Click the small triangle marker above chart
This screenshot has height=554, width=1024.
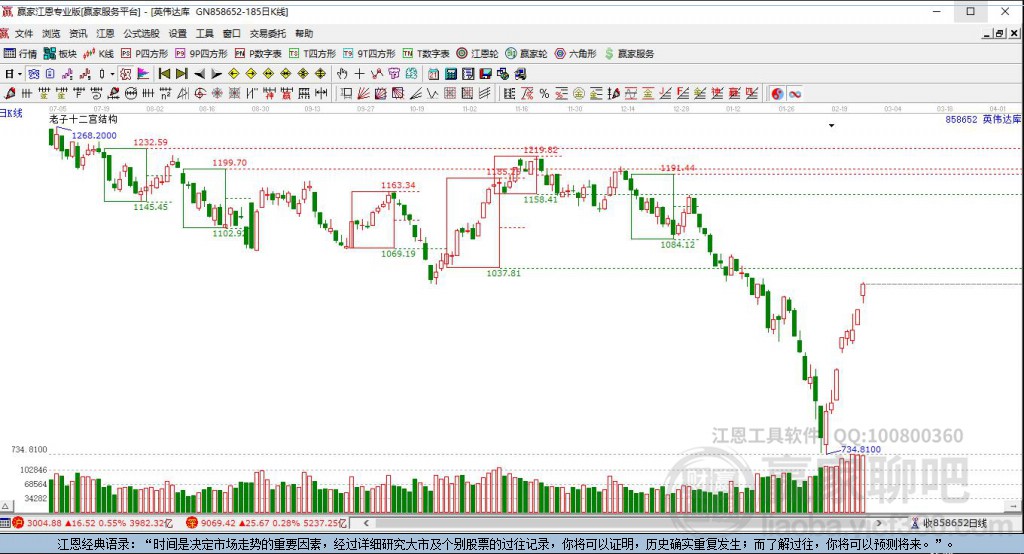[x=831, y=125]
